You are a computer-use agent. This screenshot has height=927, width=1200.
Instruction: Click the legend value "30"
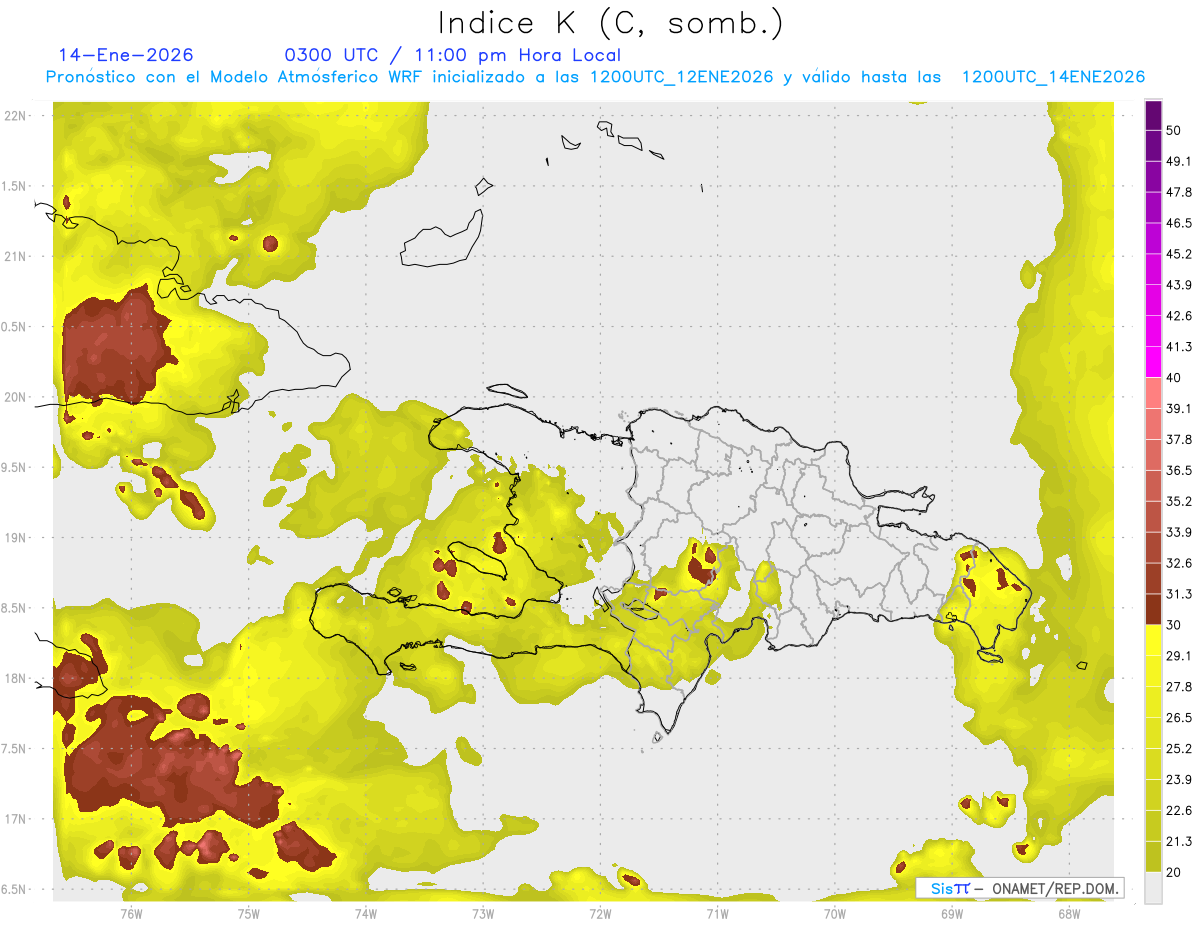click(x=1175, y=625)
